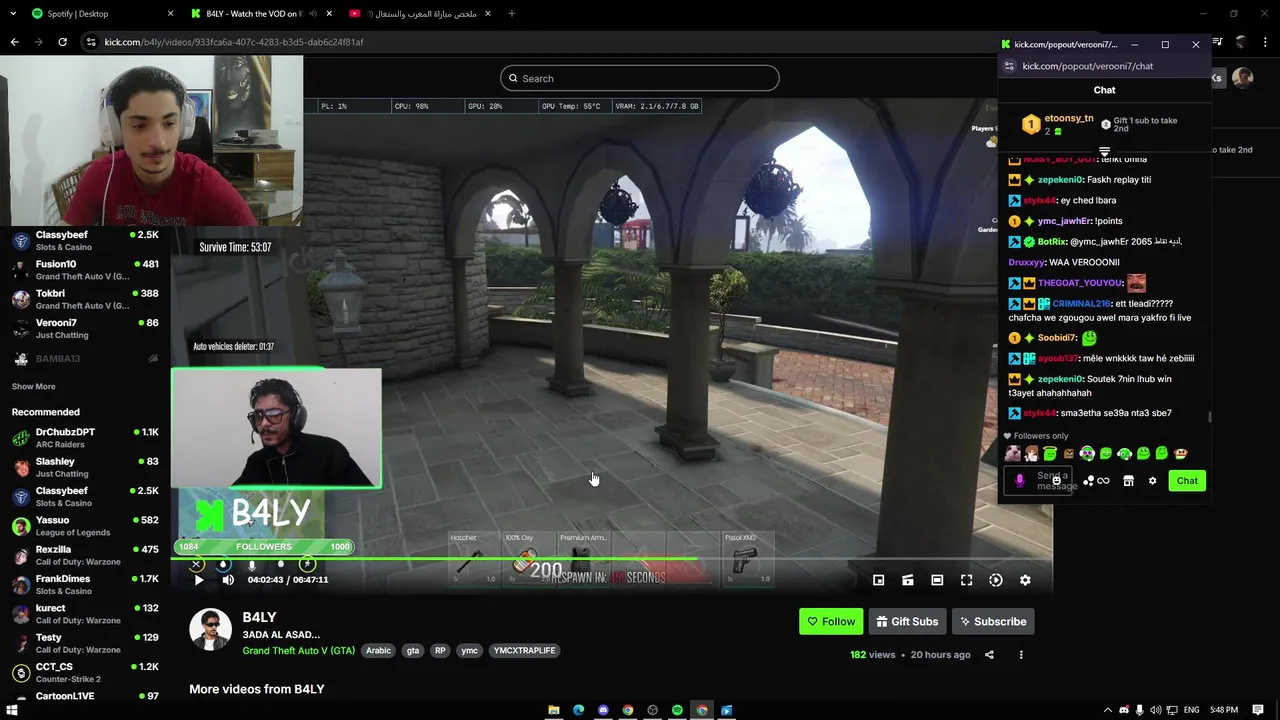
Task: Expand Show More in following list
Action: tap(33, 386)
